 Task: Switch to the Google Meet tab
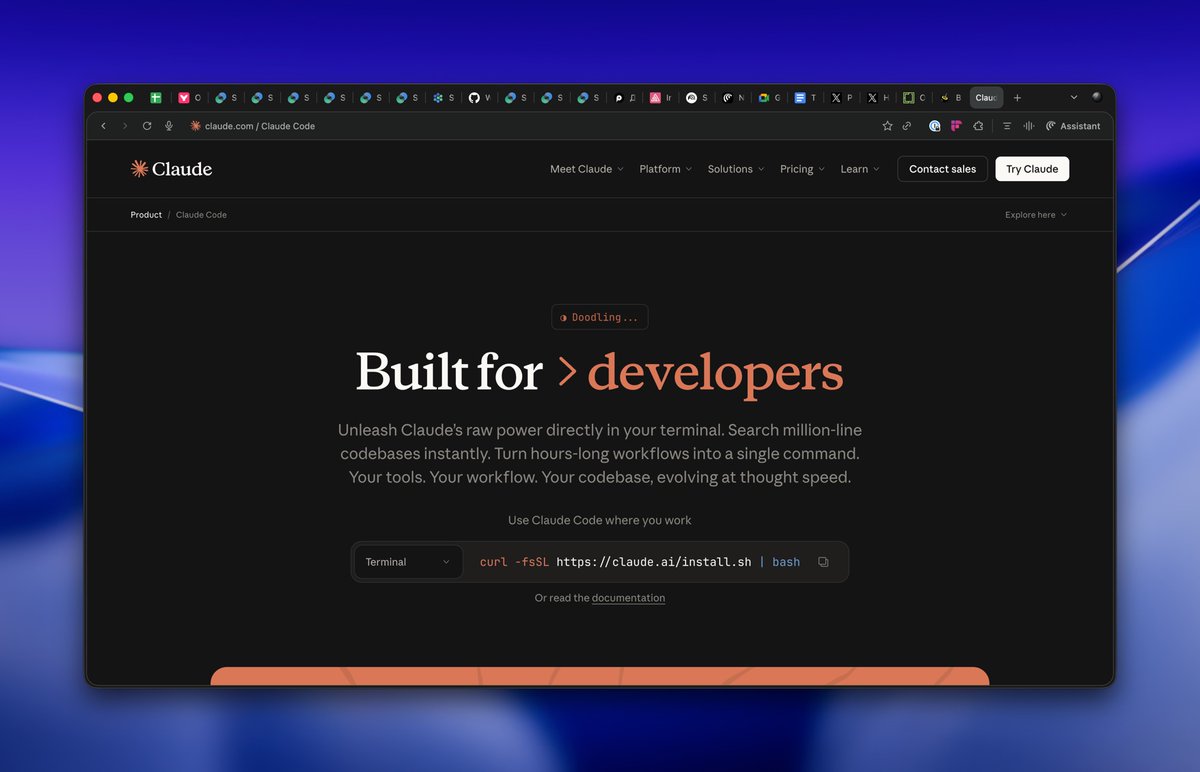[x=768, y=98]
